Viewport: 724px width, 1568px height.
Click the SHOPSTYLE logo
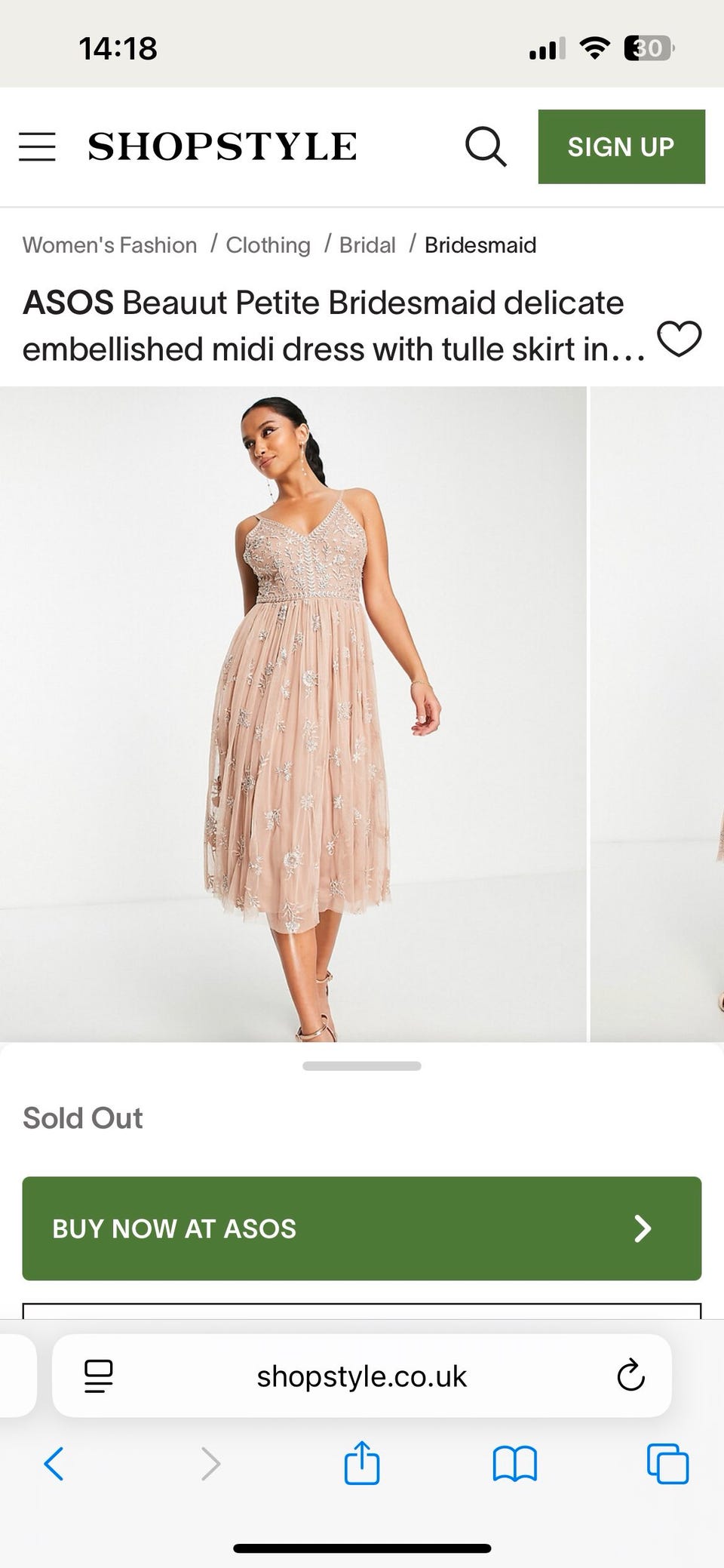click(x=222, y=146)
